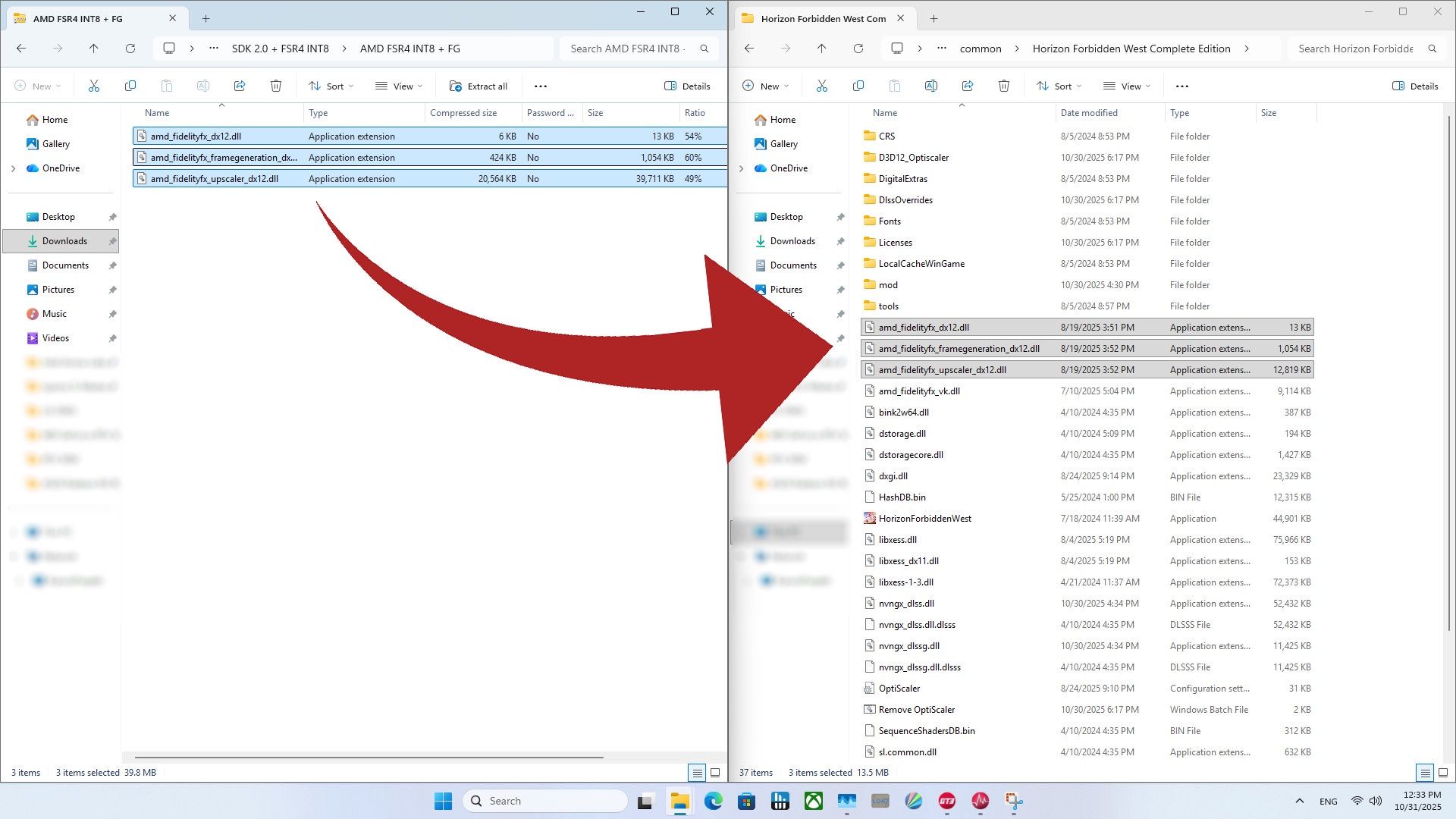
Task: Open Microsoft Edge from taskbar
Action: [x=713, y=801]
